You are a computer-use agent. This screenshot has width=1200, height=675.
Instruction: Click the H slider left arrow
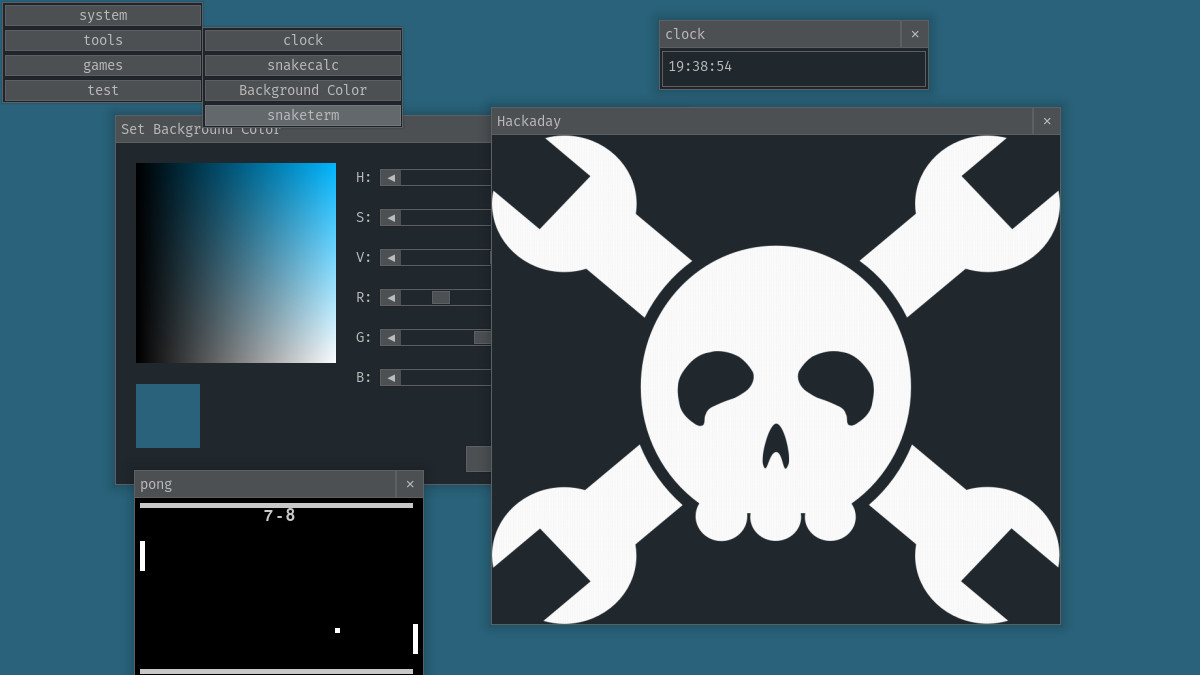(x=391, y=177)
